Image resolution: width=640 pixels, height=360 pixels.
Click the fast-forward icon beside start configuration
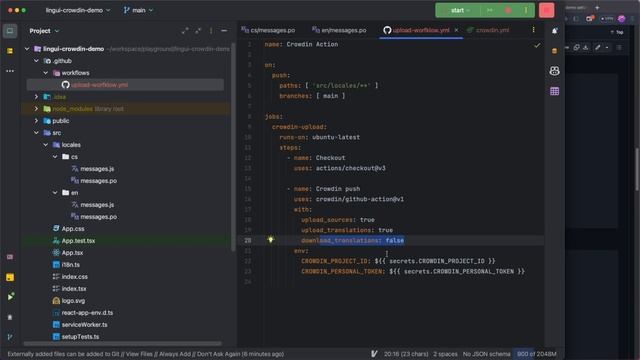(490, 10)
